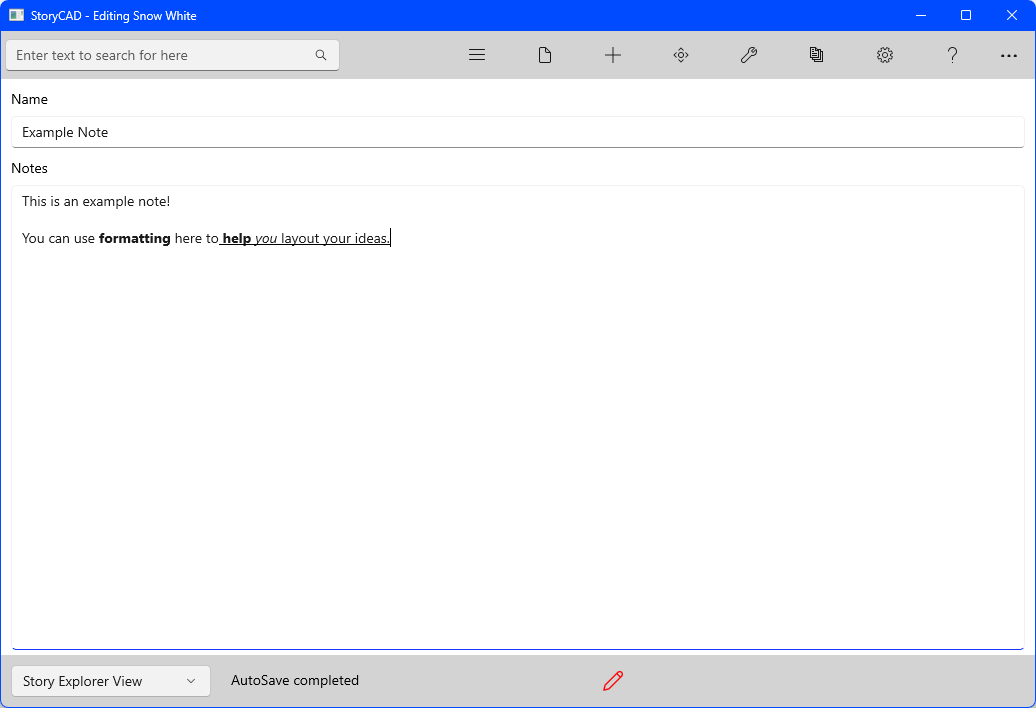The width and height of the screenshot is (1036, 708).
Task: Show more options via ellipsis button
Action: [x=1009, y=56]
